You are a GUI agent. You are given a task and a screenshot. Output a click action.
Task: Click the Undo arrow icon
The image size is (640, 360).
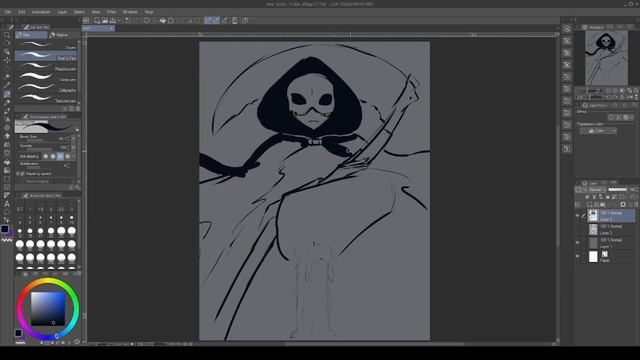128,20
